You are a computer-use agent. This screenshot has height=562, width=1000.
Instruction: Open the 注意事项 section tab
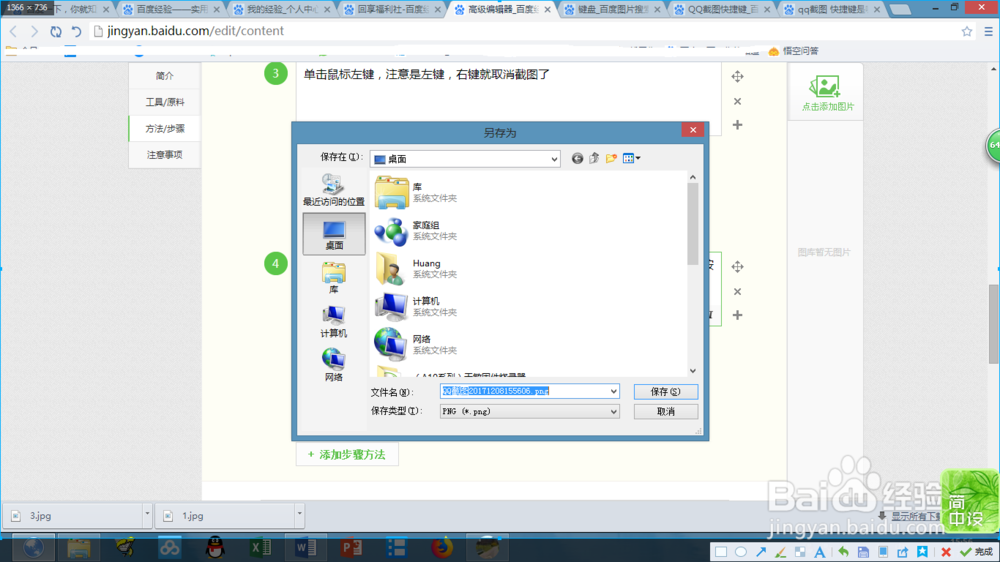tap(165, 154)
